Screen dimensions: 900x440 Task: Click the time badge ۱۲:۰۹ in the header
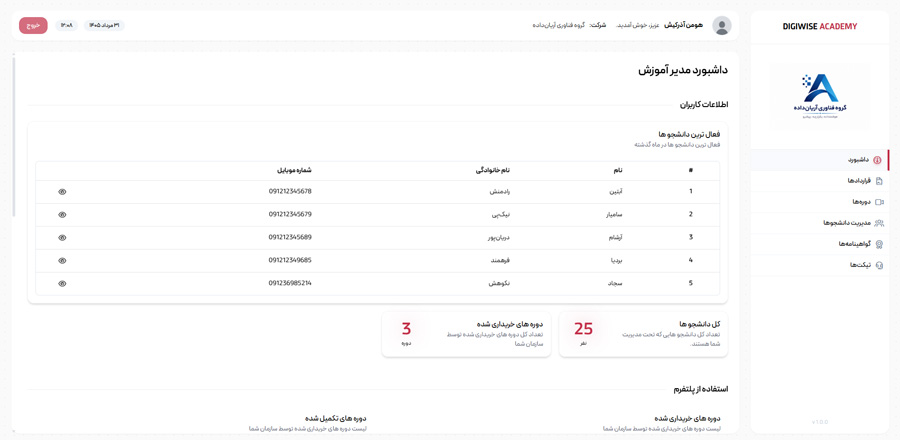pos(67,25)
